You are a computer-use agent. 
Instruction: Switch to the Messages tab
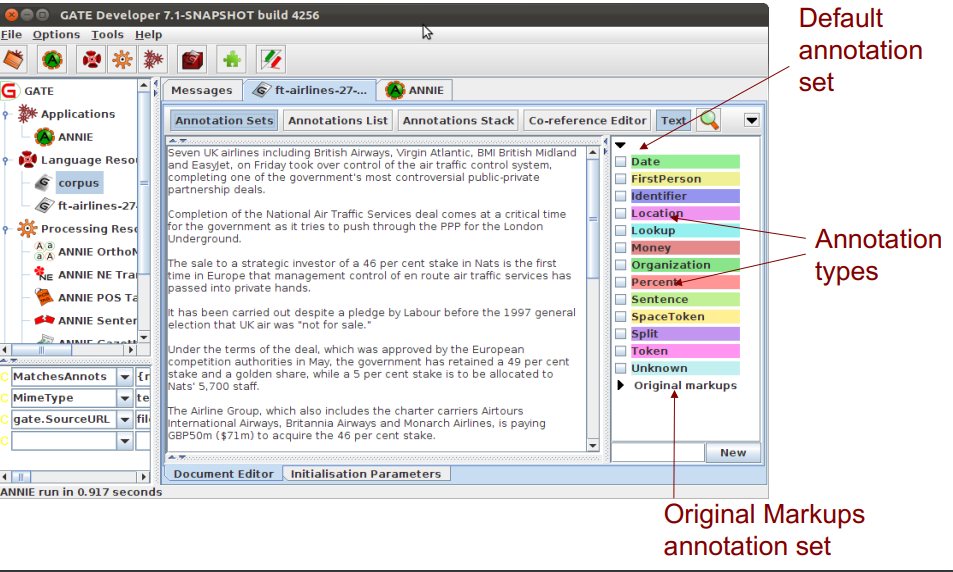[202, 91]
